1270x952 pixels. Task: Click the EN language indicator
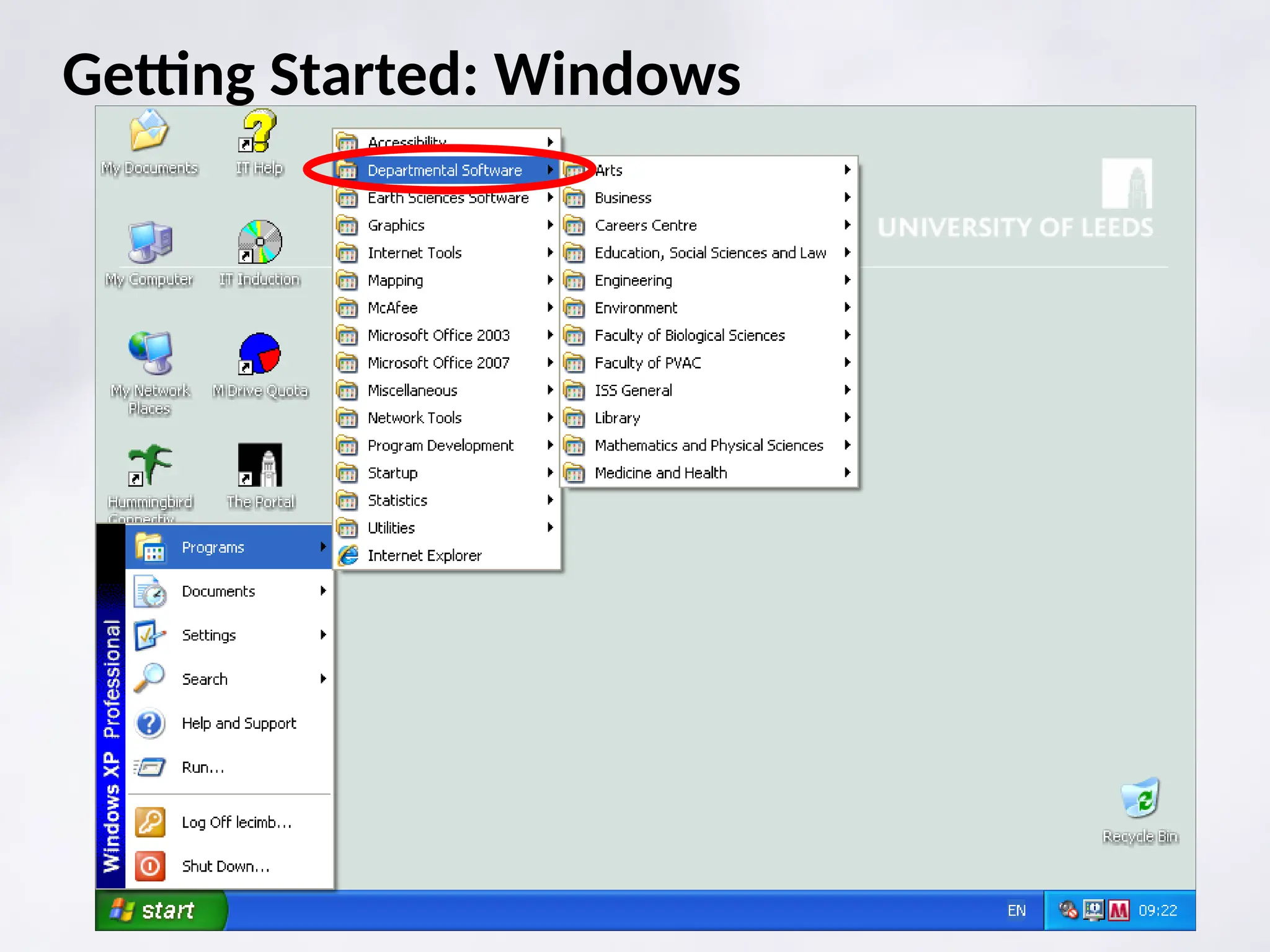(x=1016, y=910)
